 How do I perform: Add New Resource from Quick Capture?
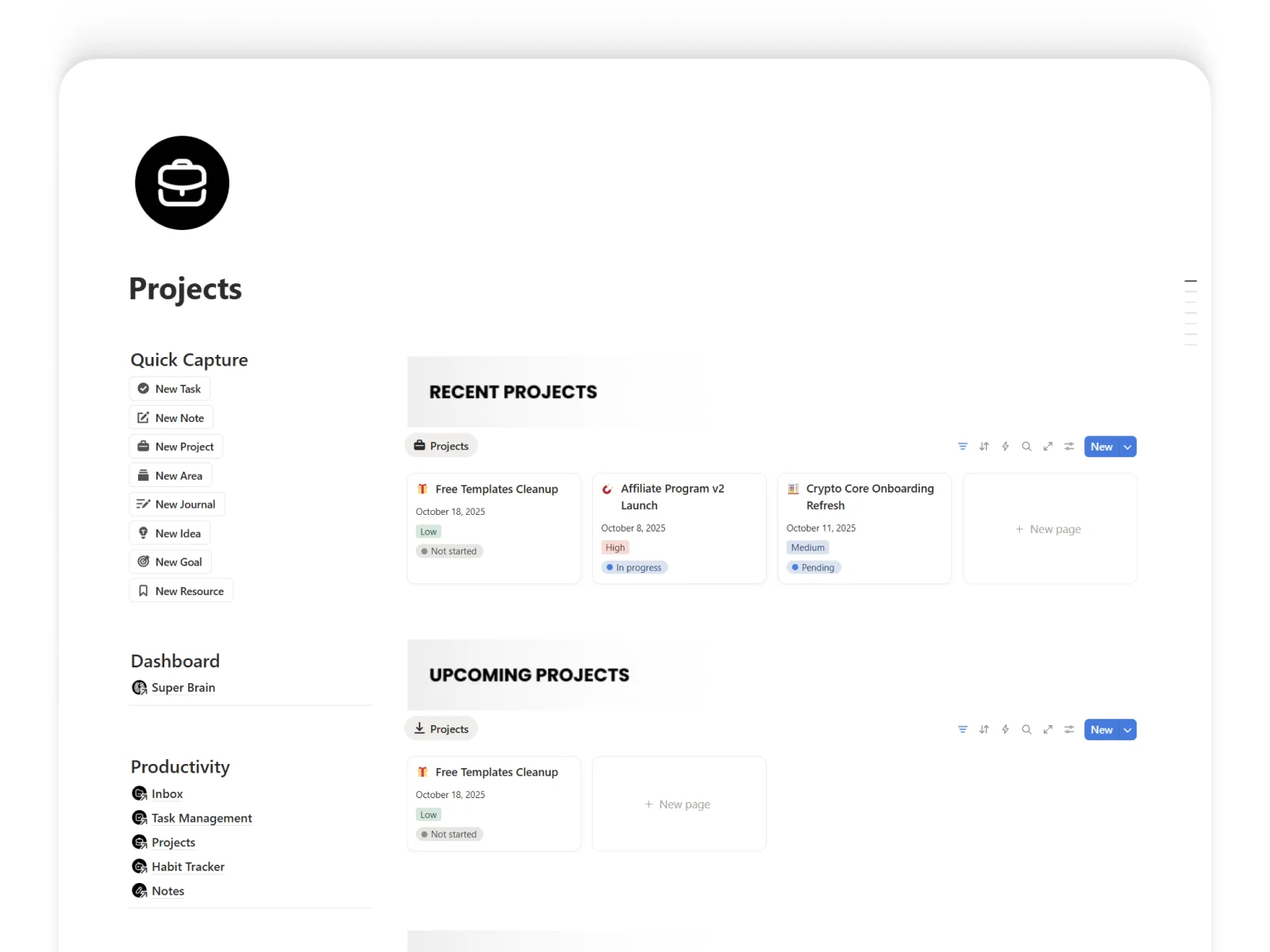point(181,591)
